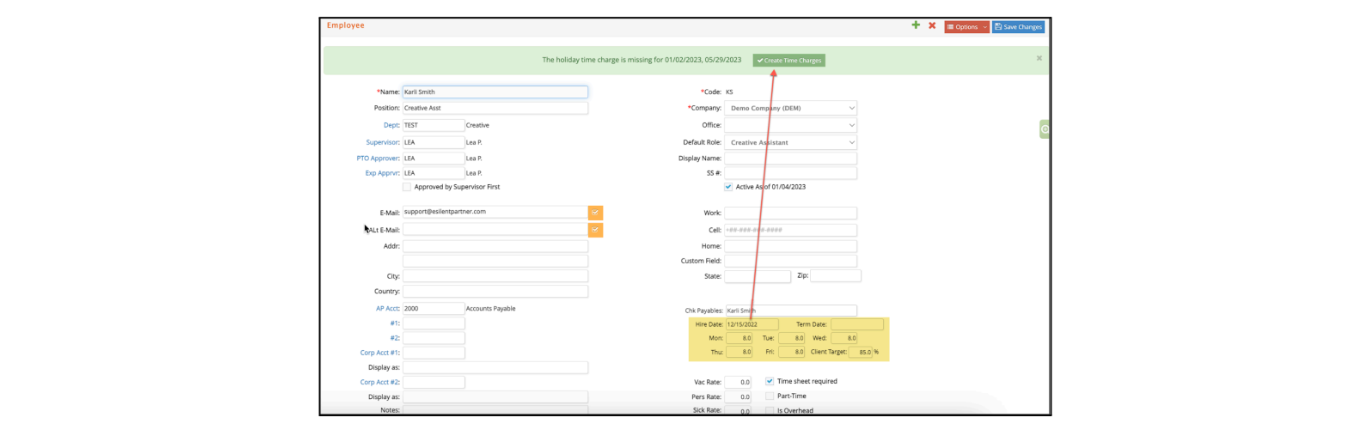Click the SS # input field
1367x437 pixels.
(791, 173)
